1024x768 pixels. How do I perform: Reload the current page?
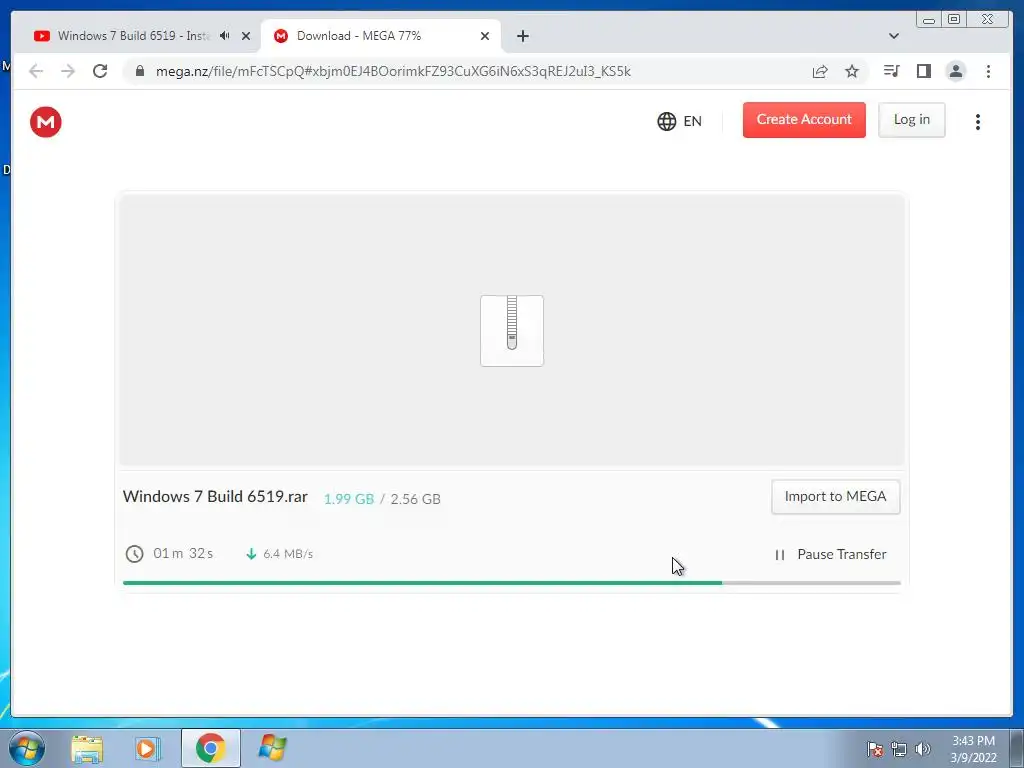coord(100,71)
